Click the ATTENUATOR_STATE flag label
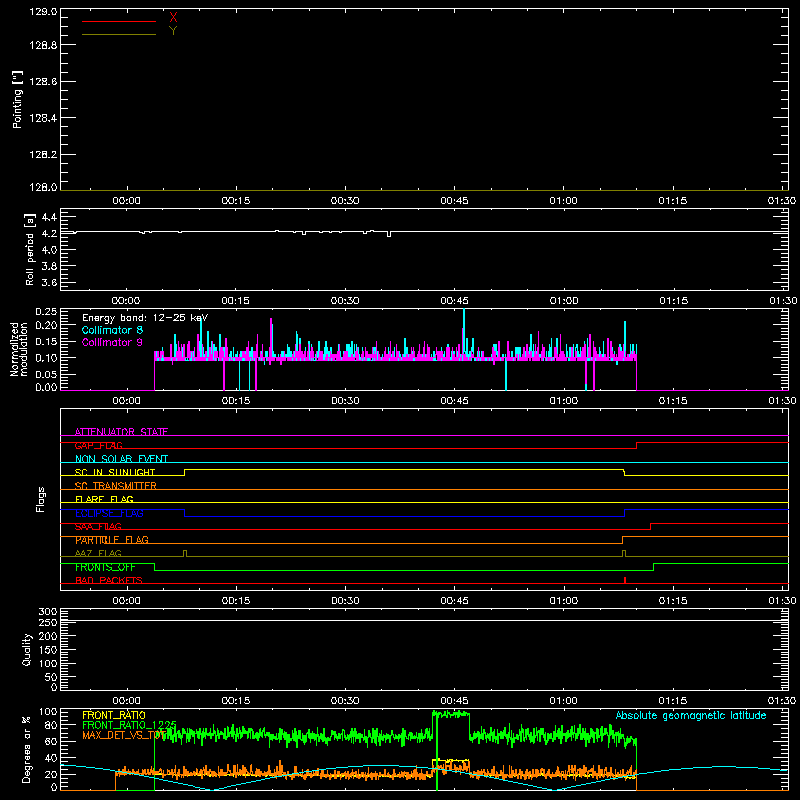The width and height of the screenshot is (800, 800). click(121, 432)
